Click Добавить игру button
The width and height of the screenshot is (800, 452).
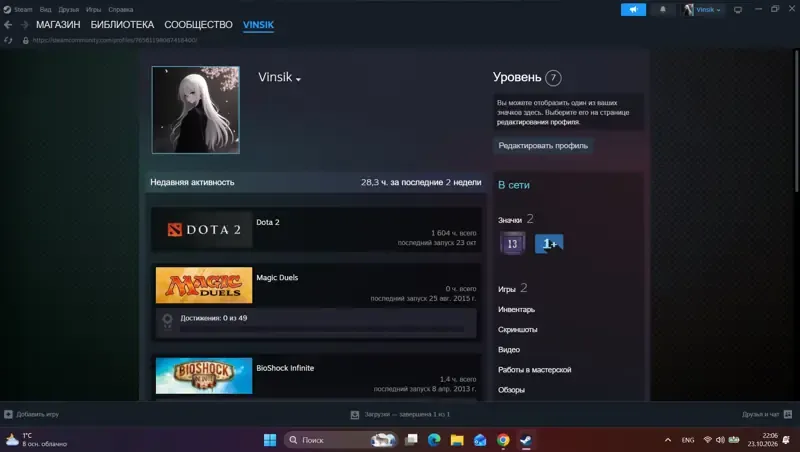(x=32, y=414)
